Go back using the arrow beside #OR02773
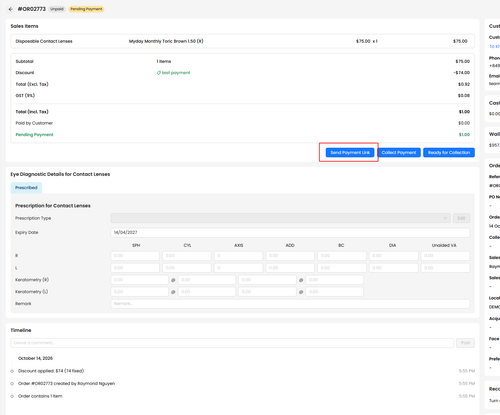 [x=11, y=9]
